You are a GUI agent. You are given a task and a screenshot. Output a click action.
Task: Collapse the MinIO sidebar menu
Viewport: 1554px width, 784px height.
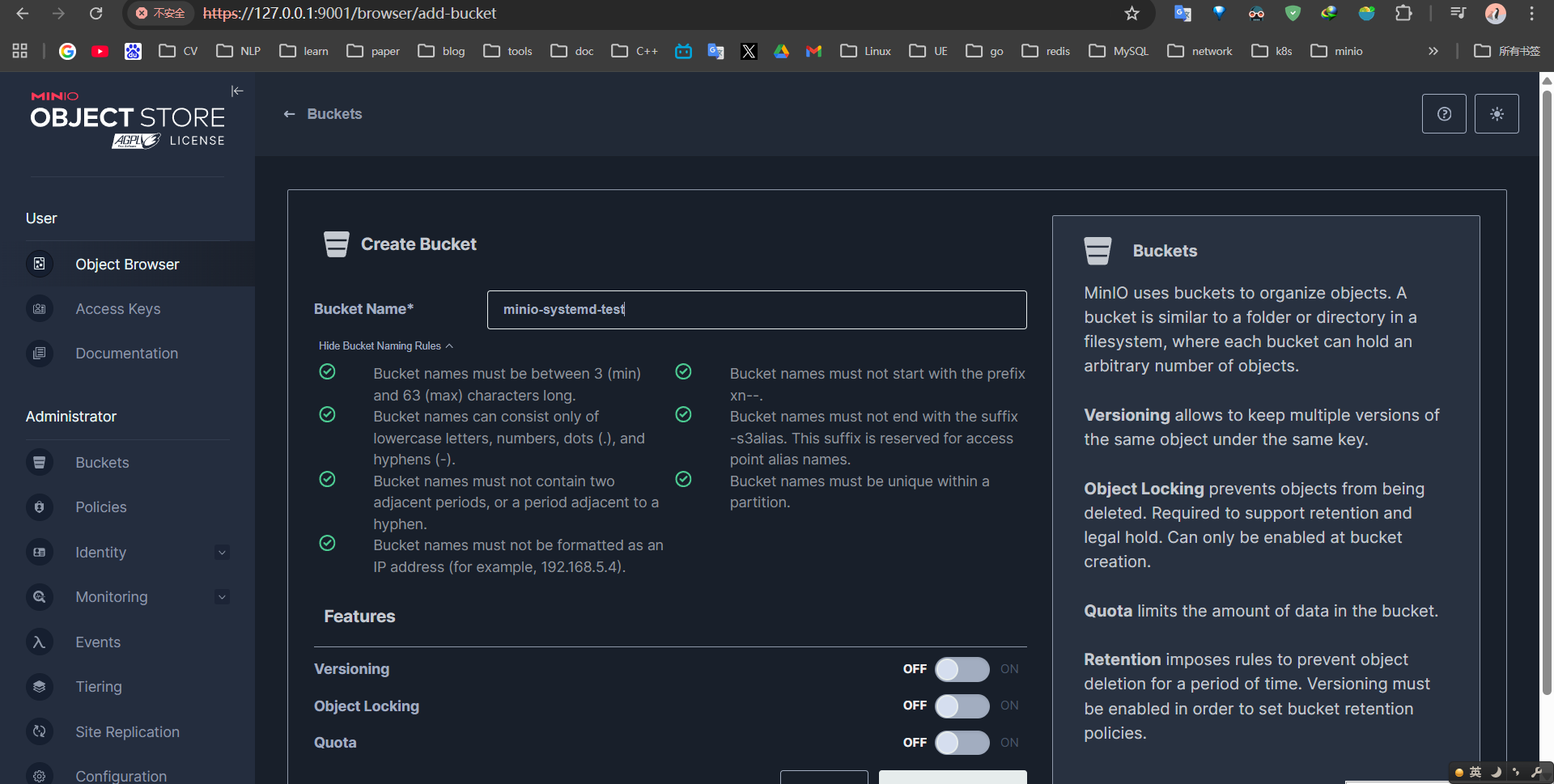point(237,91)
